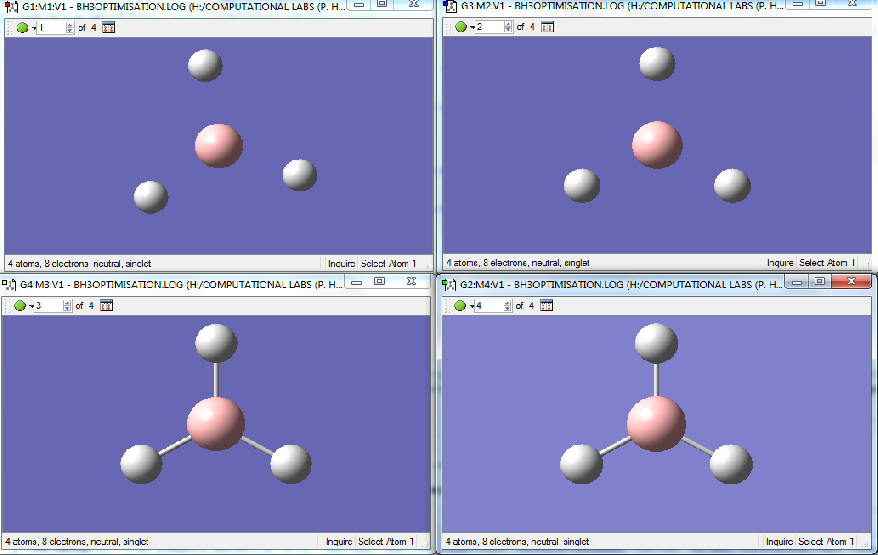
Task: Select the top hydrogen atom in G1:M1:V1 view
Action: (205, 65)
